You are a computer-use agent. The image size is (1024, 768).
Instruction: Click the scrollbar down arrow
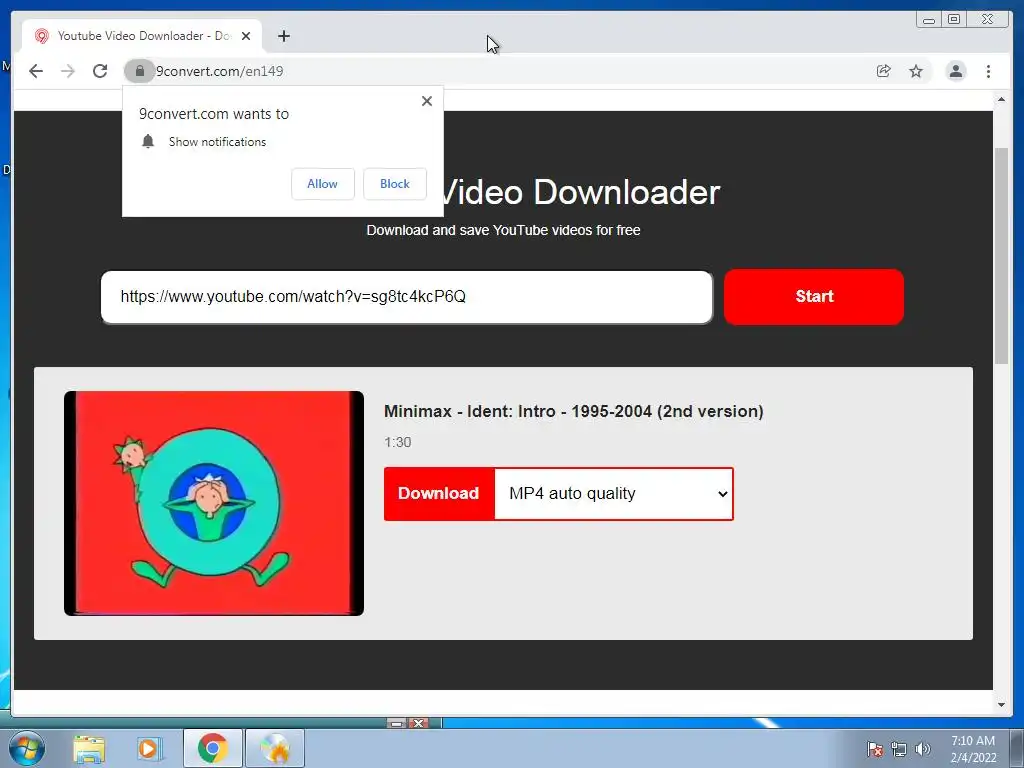point(1001,705)
